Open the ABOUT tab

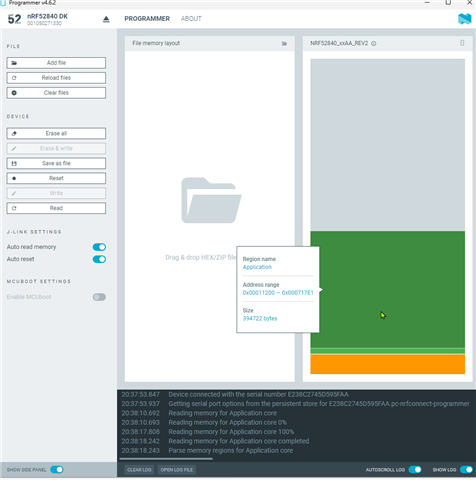[191, 19]
